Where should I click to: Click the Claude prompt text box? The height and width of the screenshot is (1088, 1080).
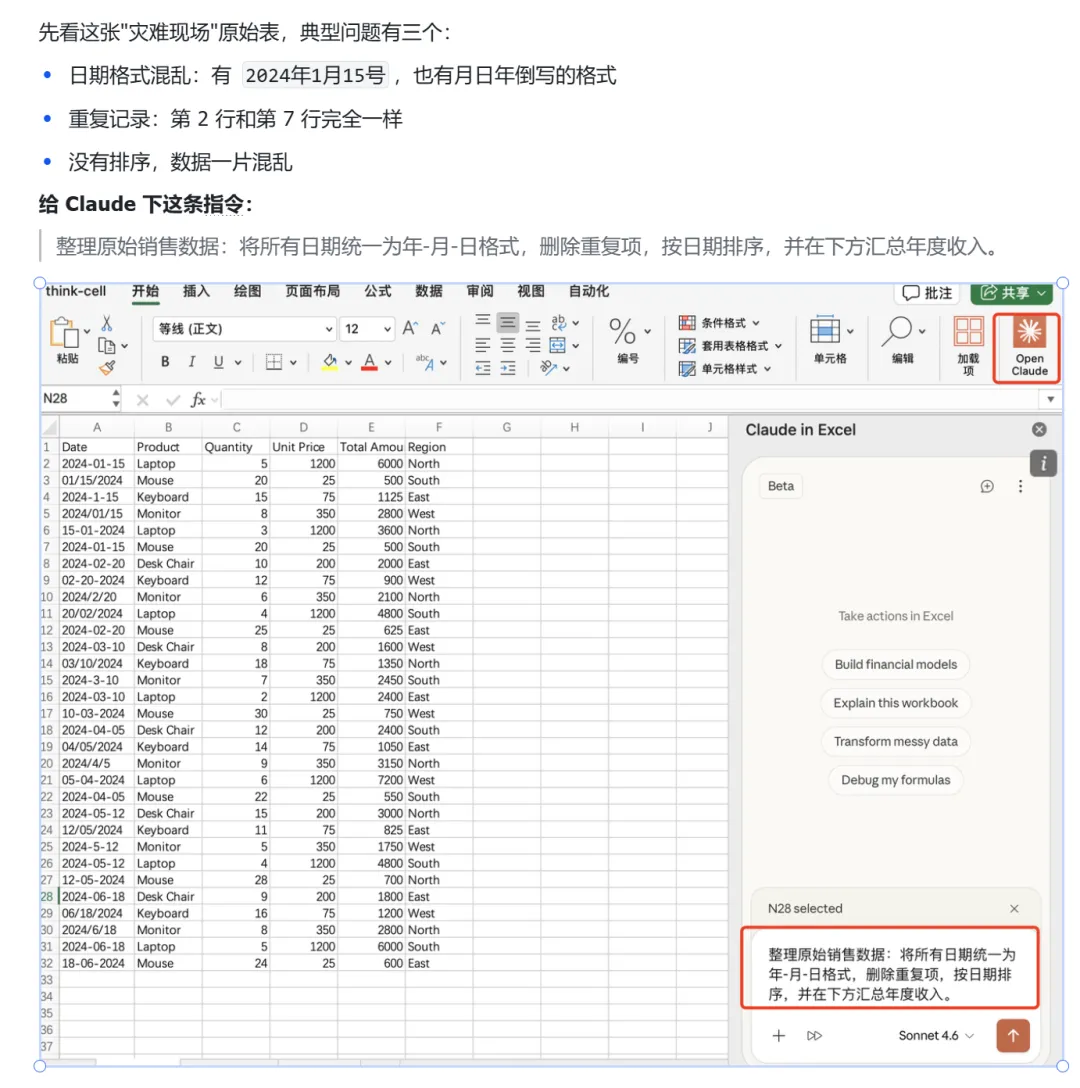coord(890,974)
